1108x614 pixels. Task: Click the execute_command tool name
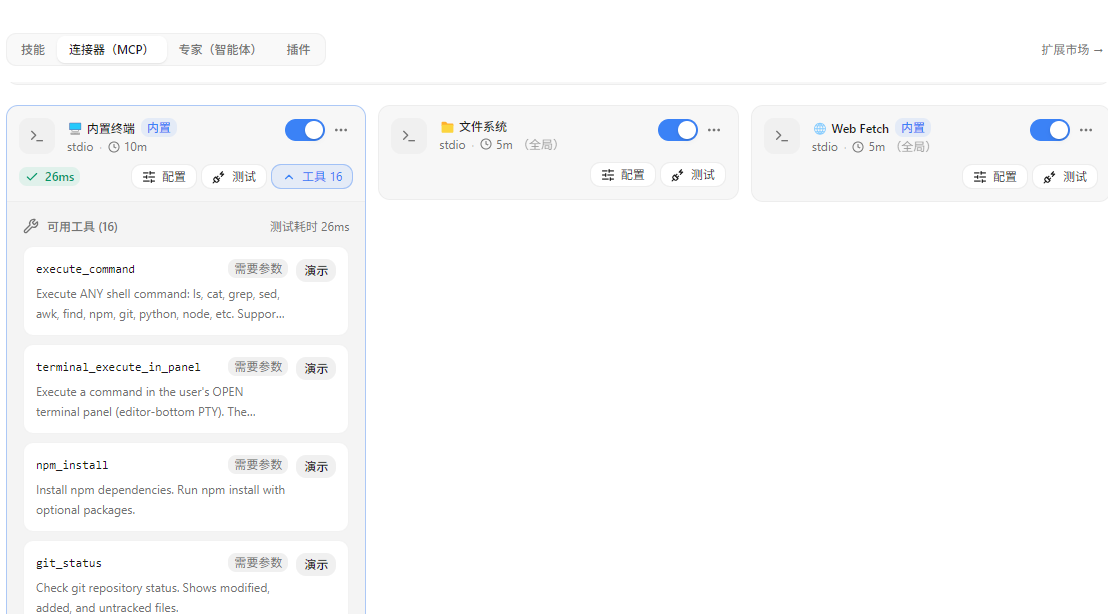coord(86,269)
